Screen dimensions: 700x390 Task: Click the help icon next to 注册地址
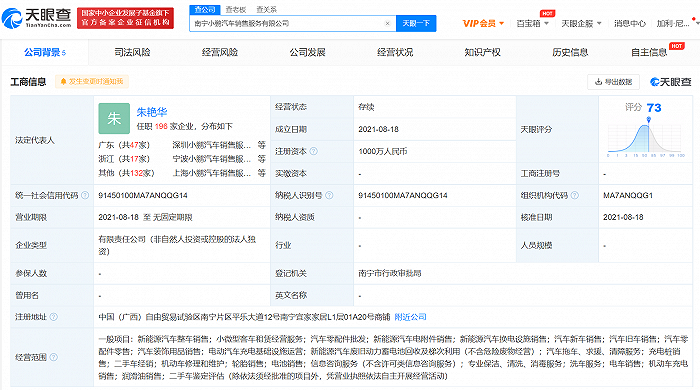point(54,317)
